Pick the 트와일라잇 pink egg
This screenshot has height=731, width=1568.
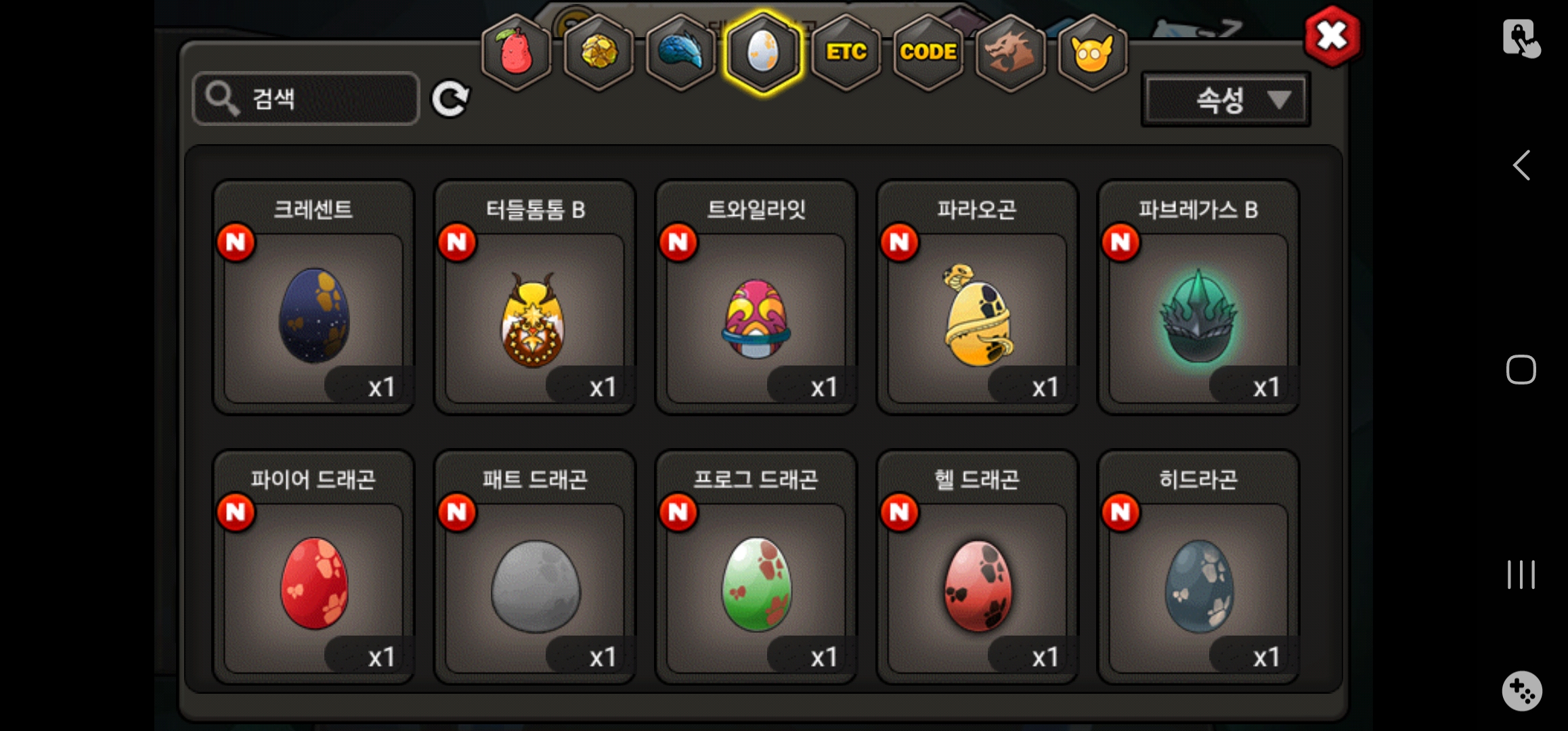tap(756, 298)
